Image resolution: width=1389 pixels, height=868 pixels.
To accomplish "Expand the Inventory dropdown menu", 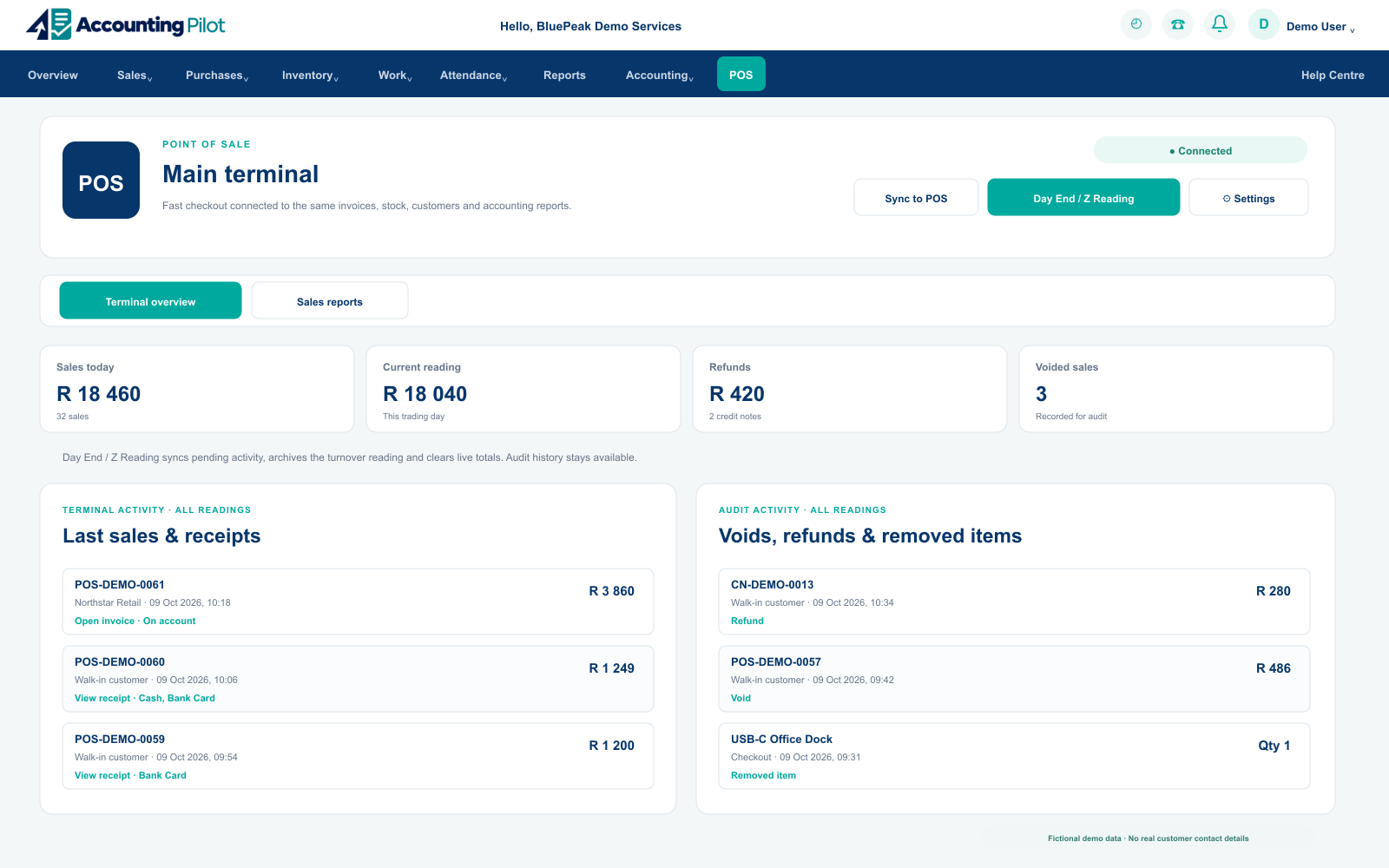I will tap(310, 76).
